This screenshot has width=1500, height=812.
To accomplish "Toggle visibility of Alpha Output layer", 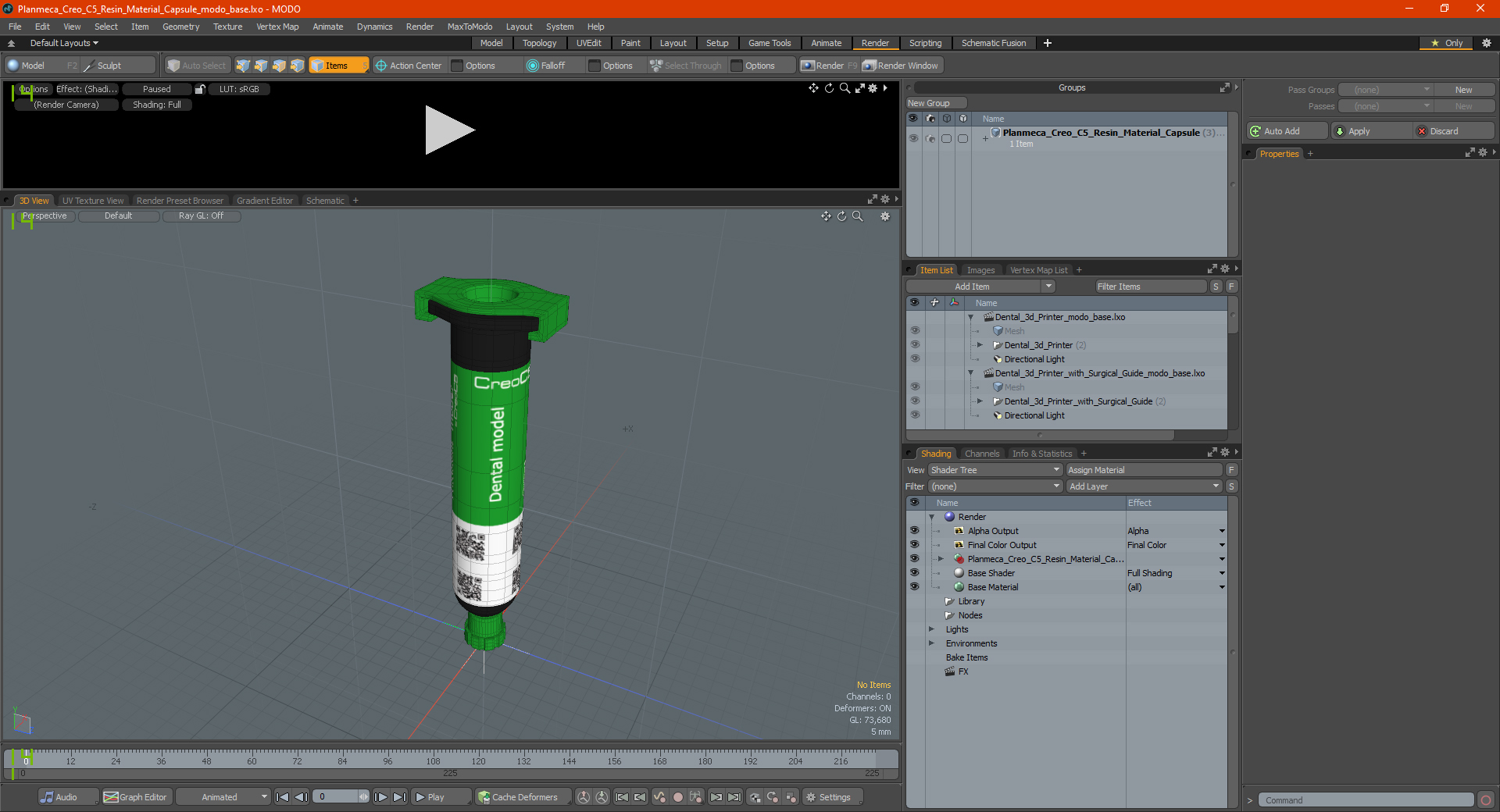I will (914, 531).
